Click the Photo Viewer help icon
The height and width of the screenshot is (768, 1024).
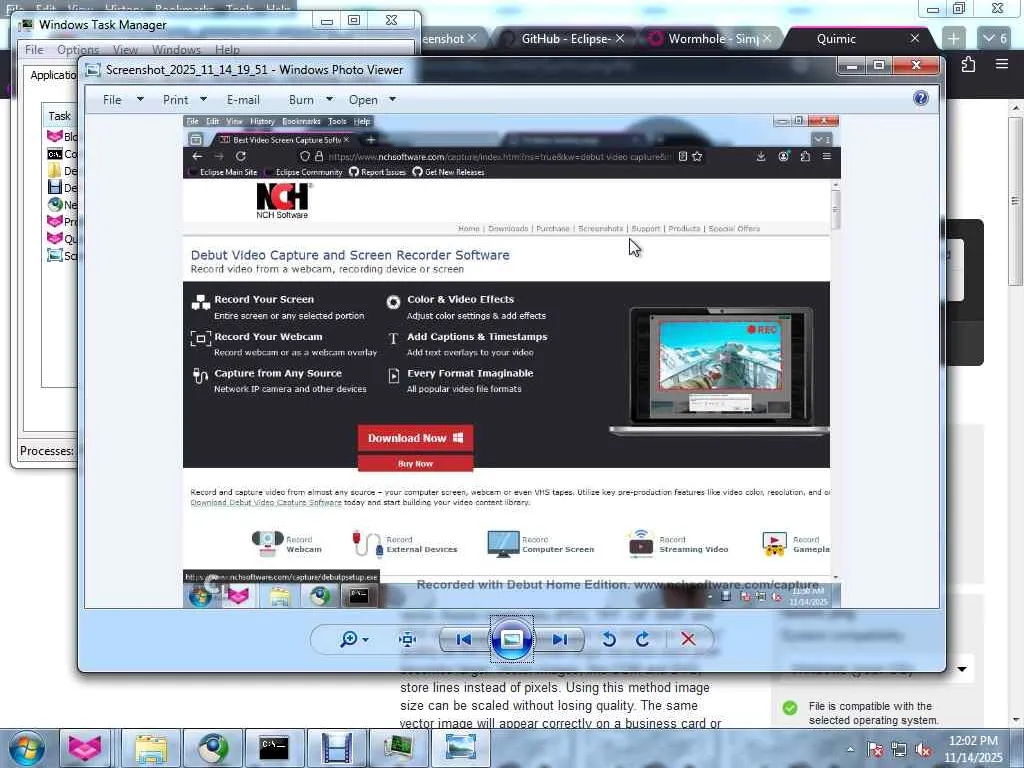(921, 98)
